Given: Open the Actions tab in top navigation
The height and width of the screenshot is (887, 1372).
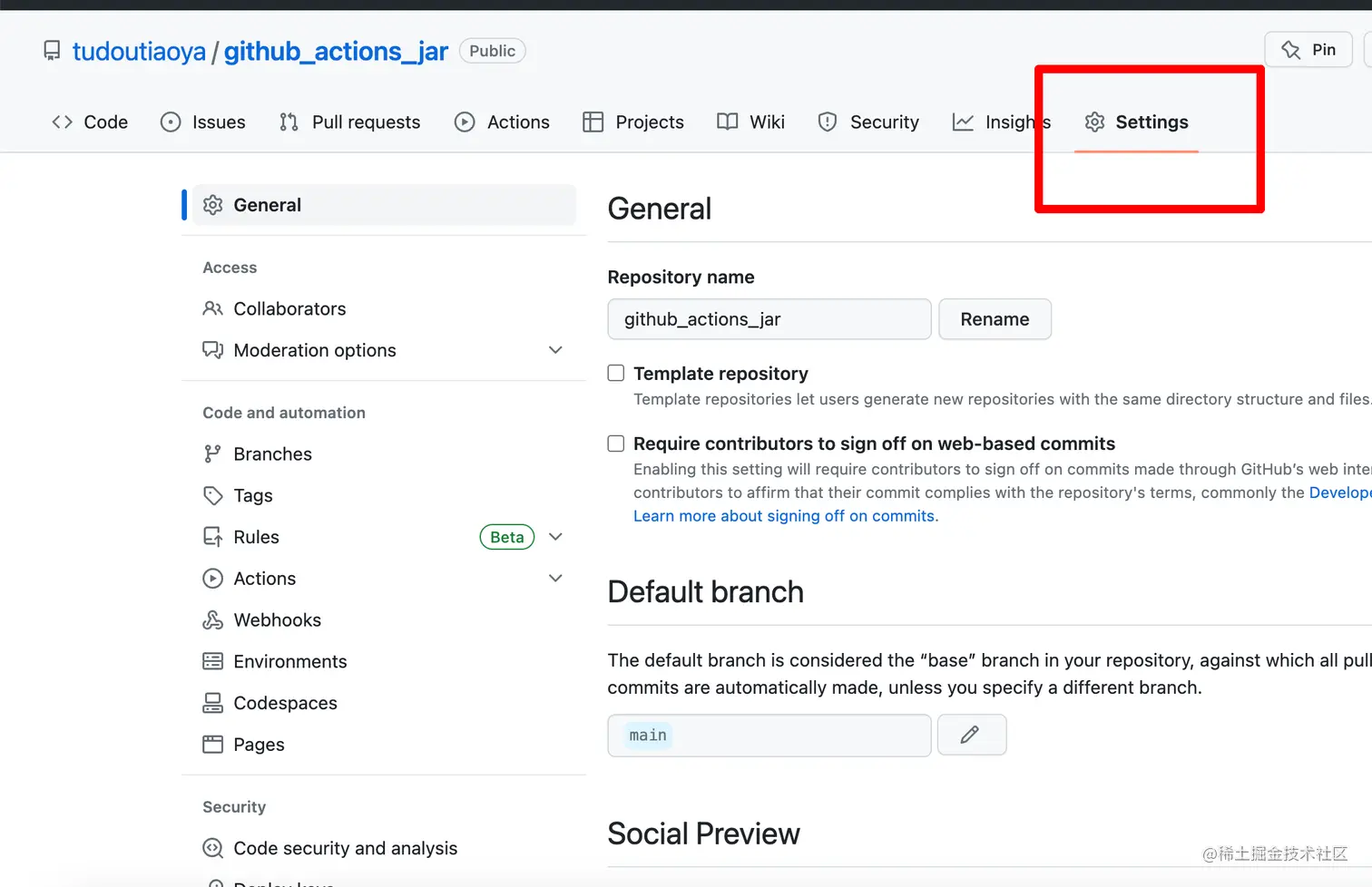Looking at the screenshot, I should point(502,122).
